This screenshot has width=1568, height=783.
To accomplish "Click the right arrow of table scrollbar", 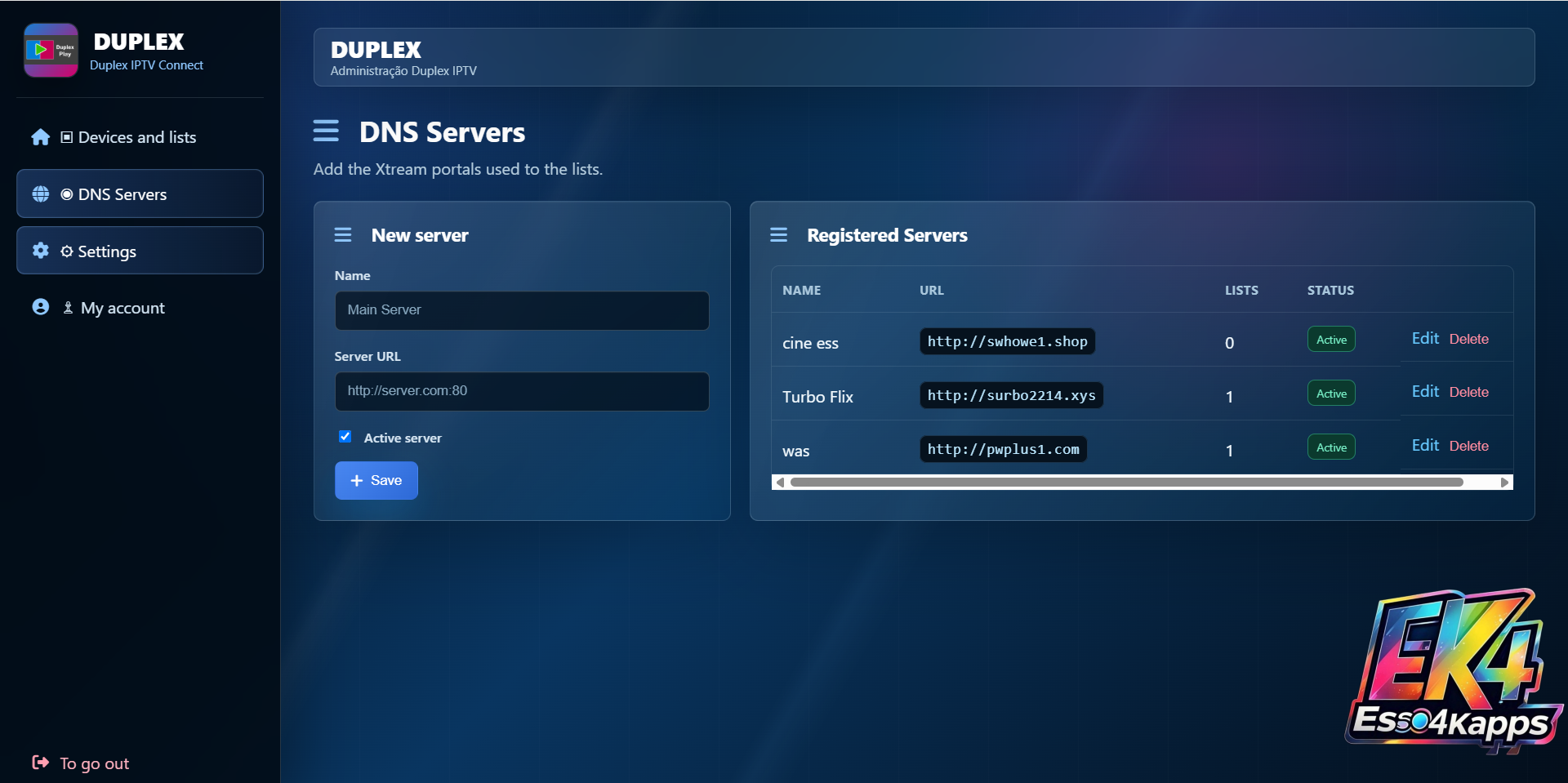I will tap(1504, 483).
